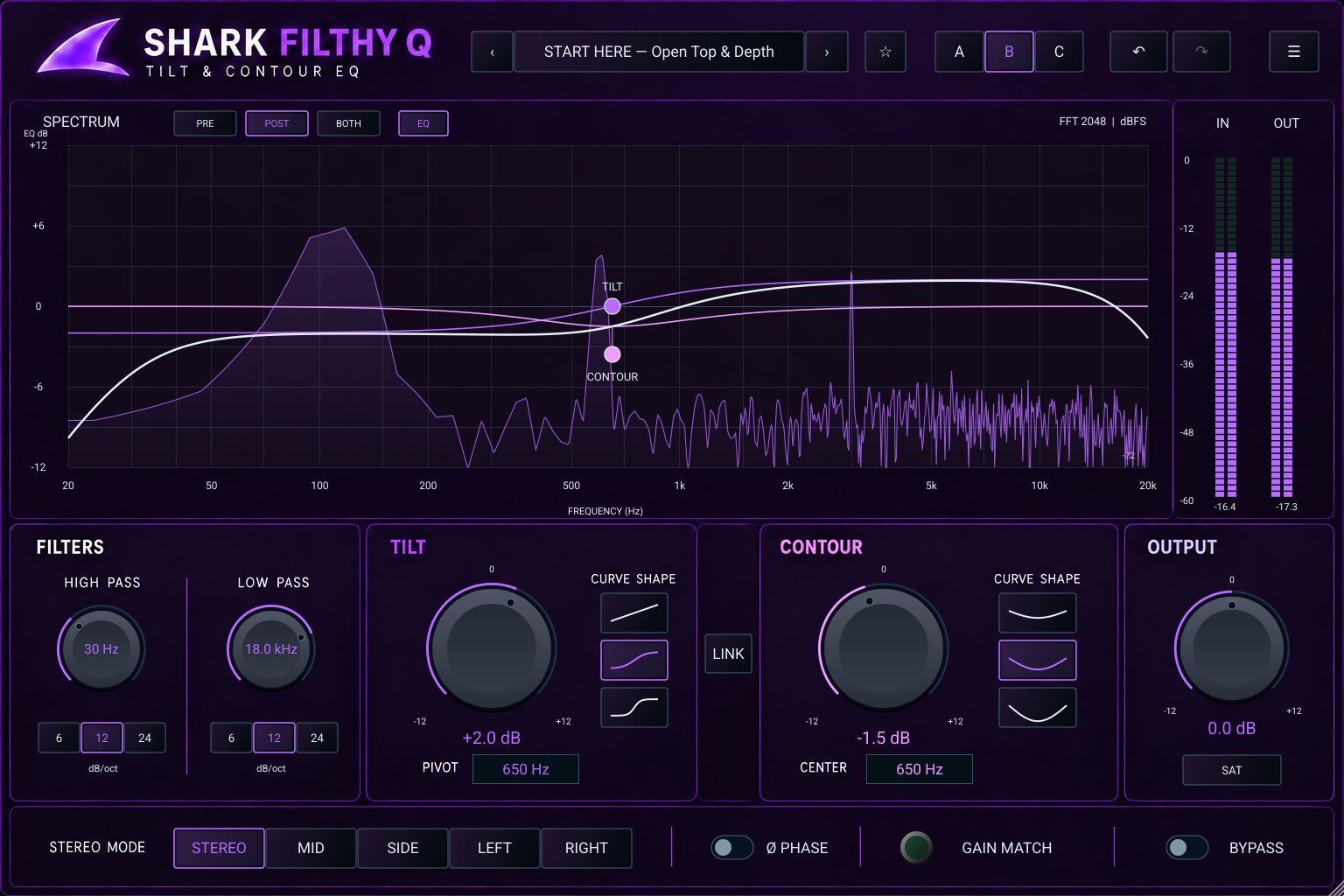Click the -1.5 dB contour value
Image resolution: width=1344 pixels, height=896 pixels.
pyautogui.click(x=884, y=738)
